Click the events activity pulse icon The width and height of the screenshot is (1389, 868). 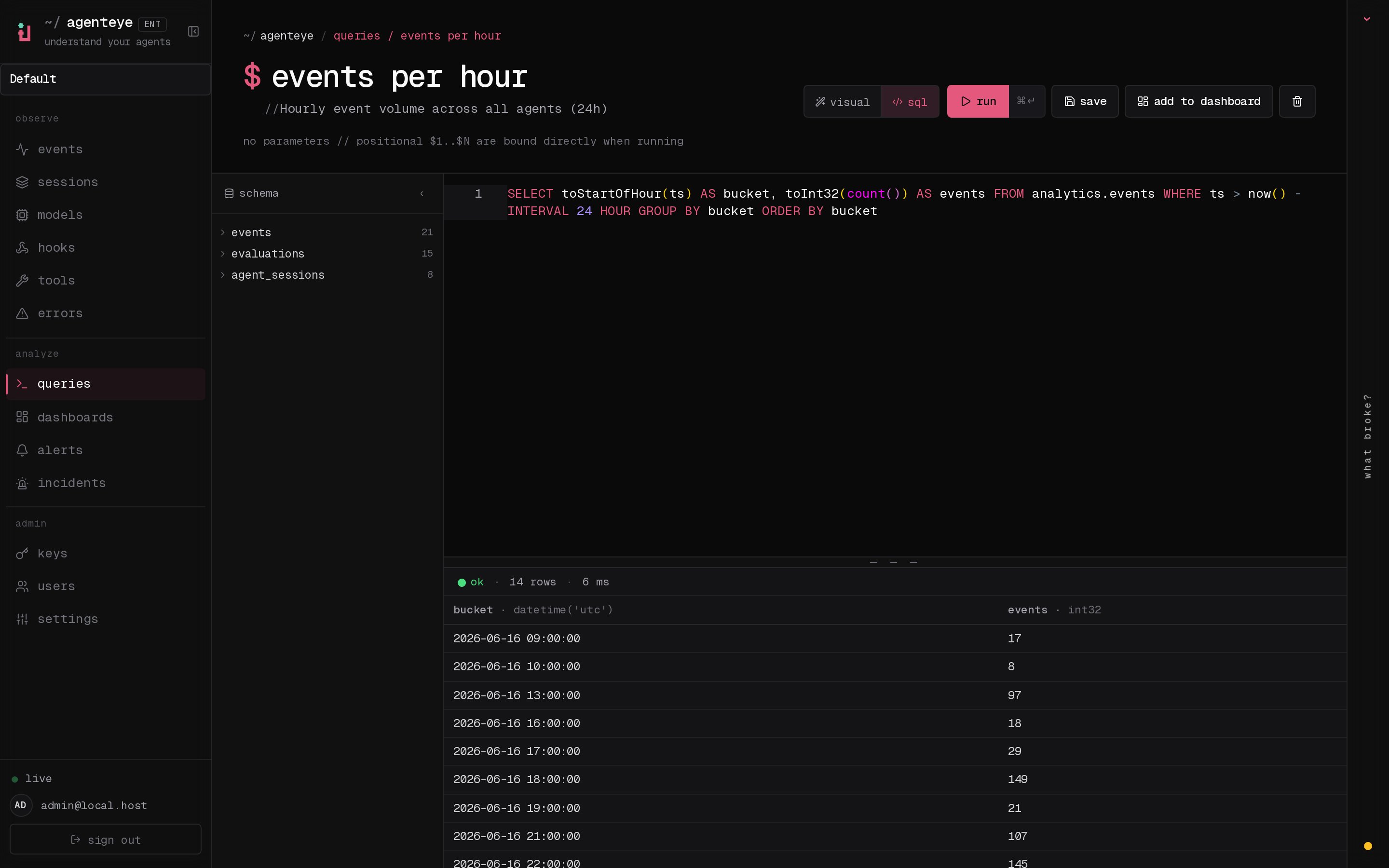[x=22, y=149]
